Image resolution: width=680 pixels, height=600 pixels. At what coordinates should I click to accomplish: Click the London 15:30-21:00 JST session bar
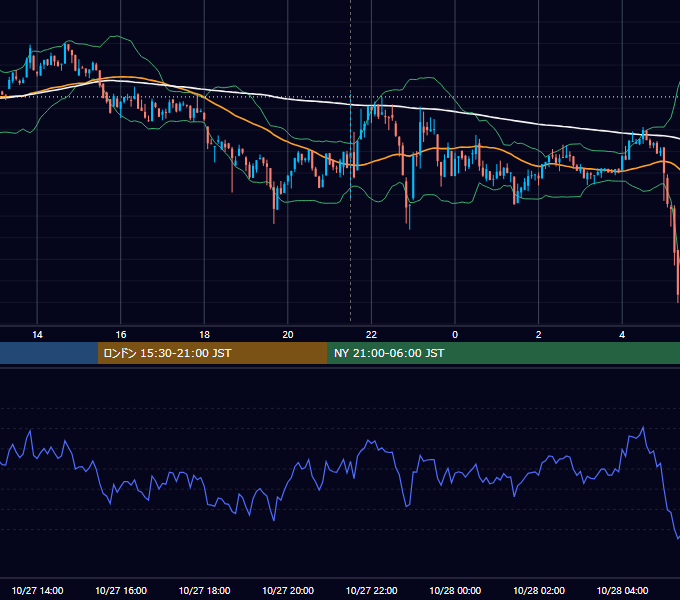click(x=212, y=353)
